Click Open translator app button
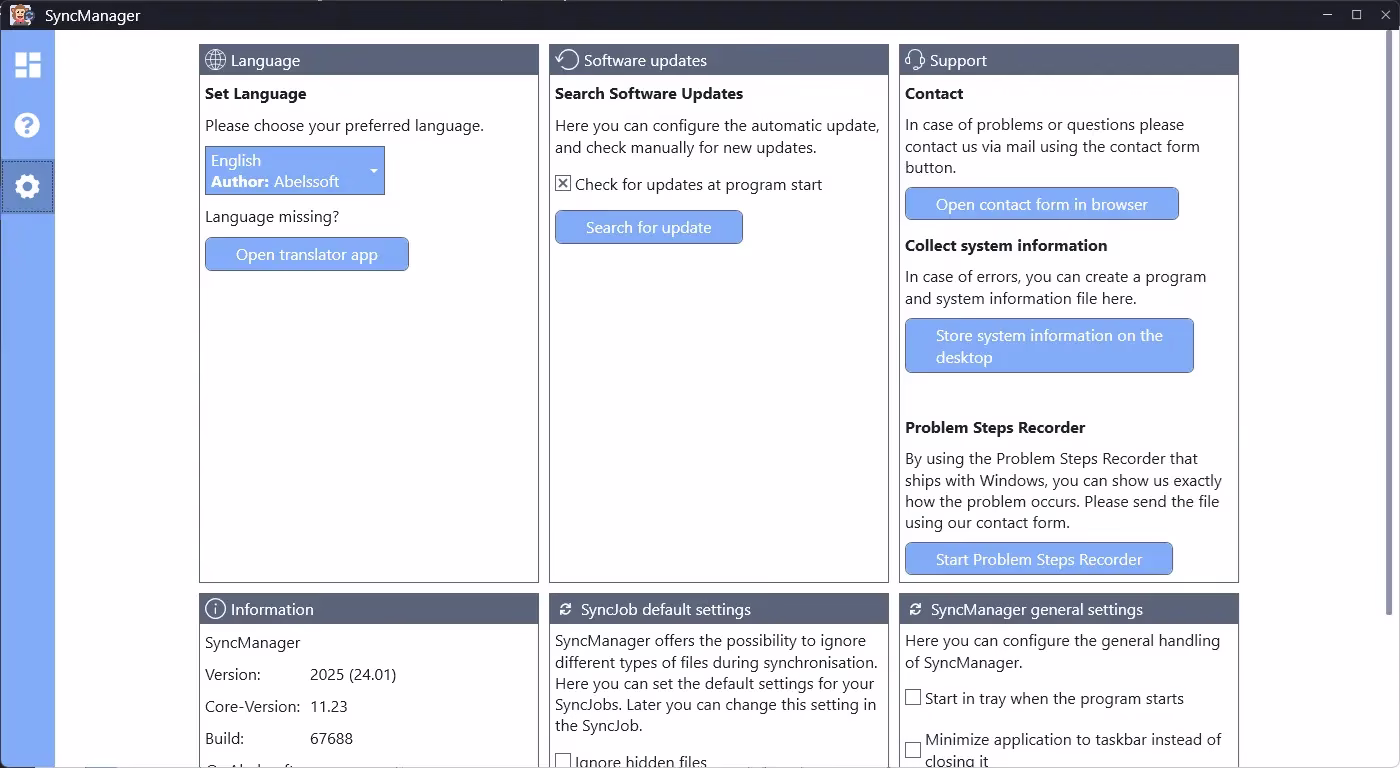 click(307, 254)
